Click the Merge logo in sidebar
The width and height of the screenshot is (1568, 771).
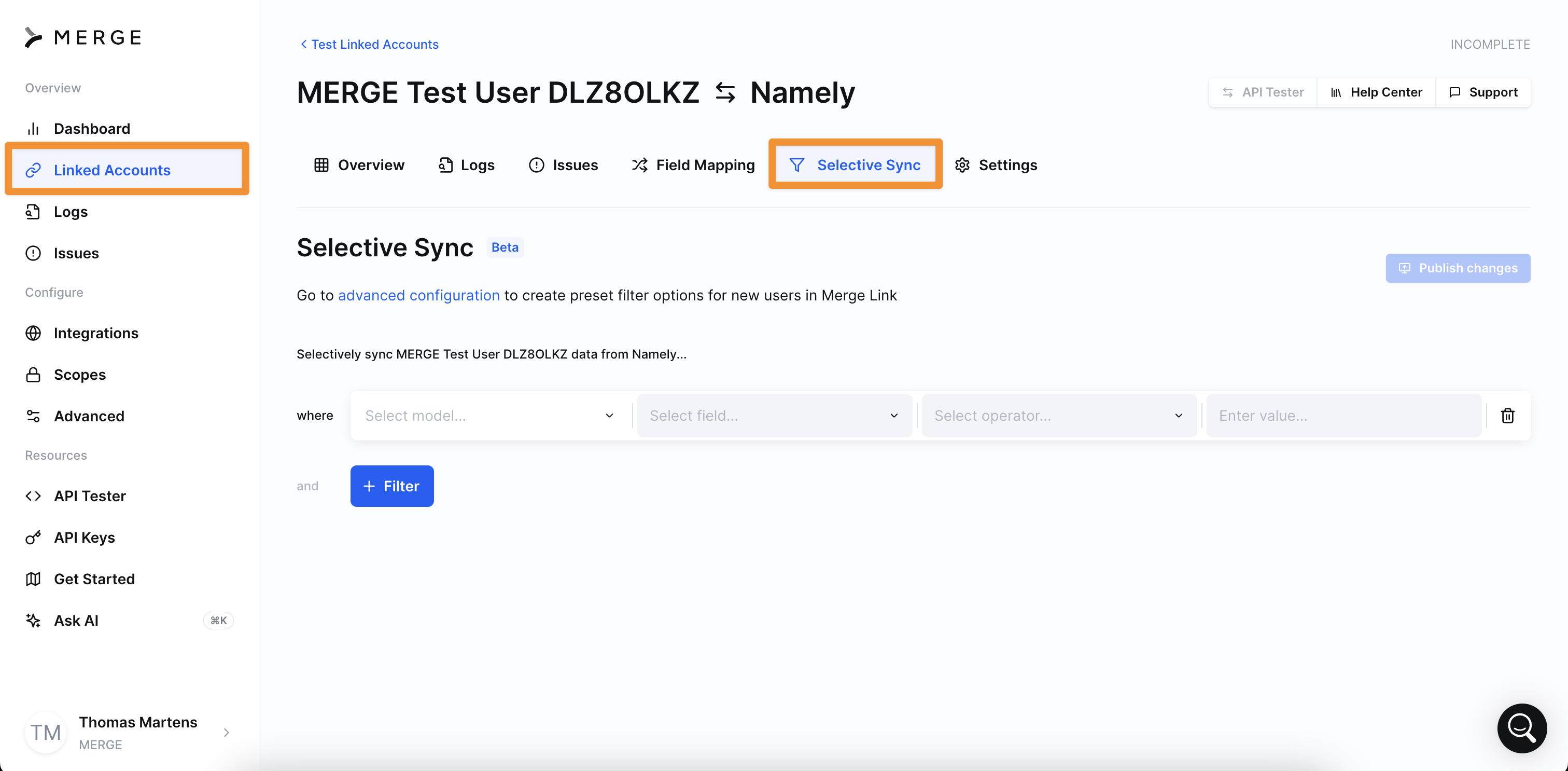83,37
